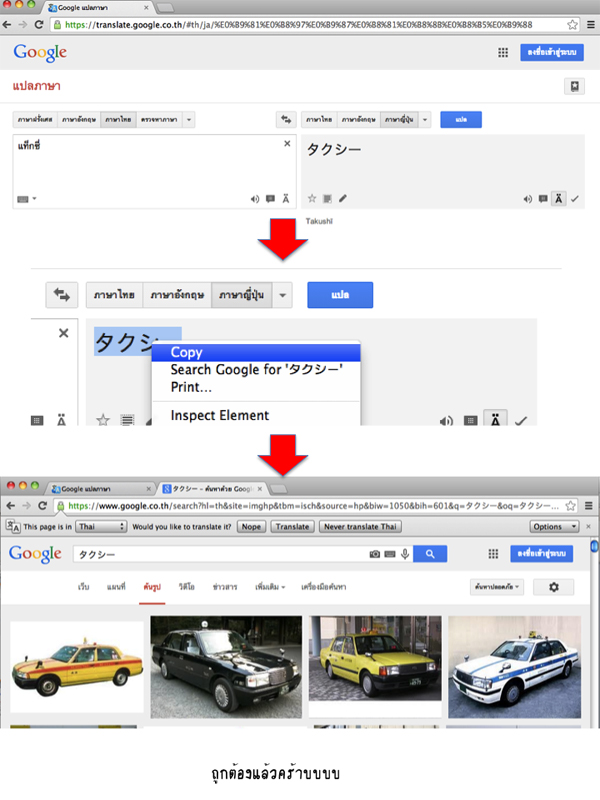
Task: Expand the large language dropdown arrow in zoomed panel
Action: pyautogui.click(x=283, y=295)
